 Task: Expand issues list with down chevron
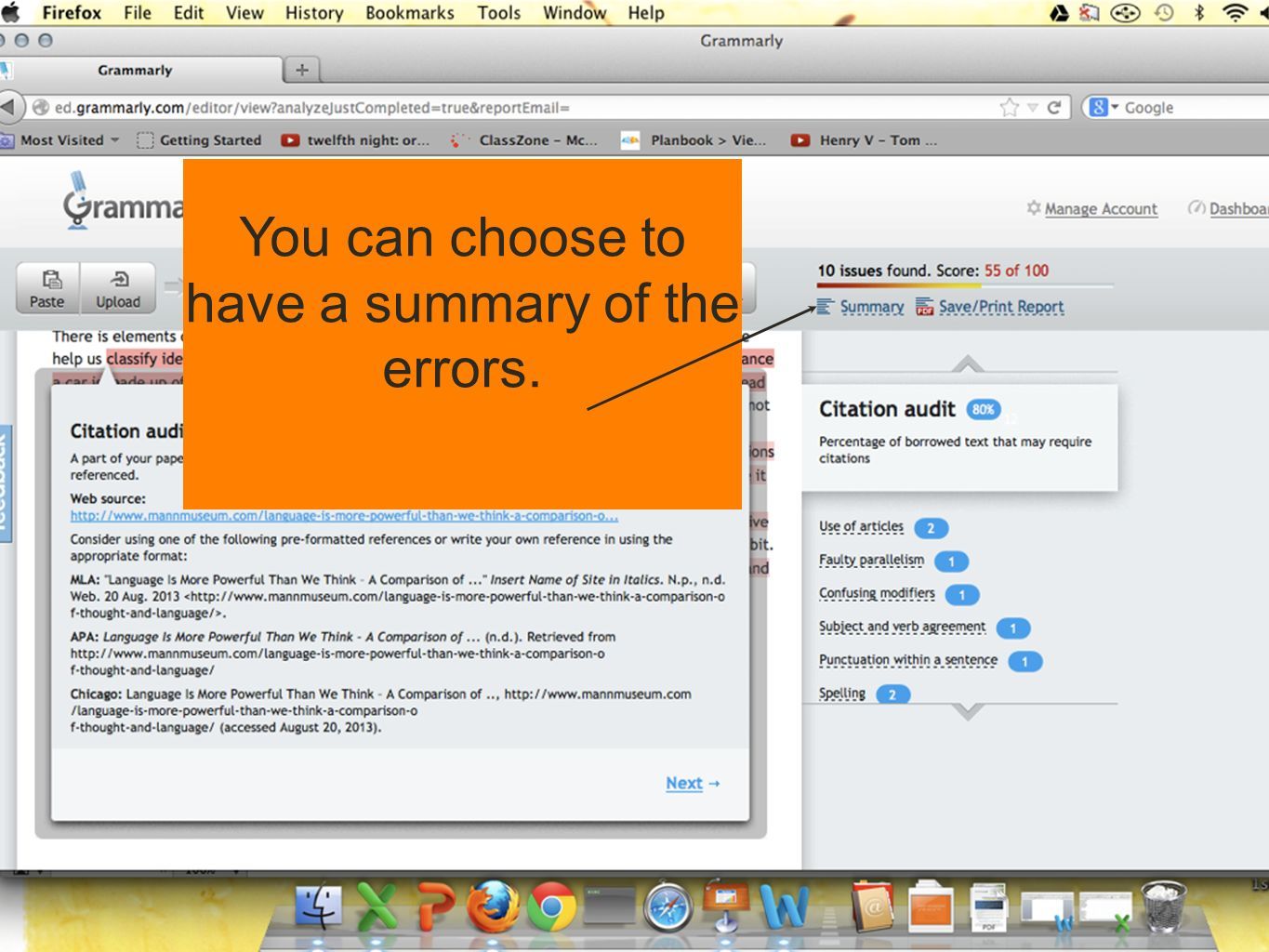pos(968,711)
